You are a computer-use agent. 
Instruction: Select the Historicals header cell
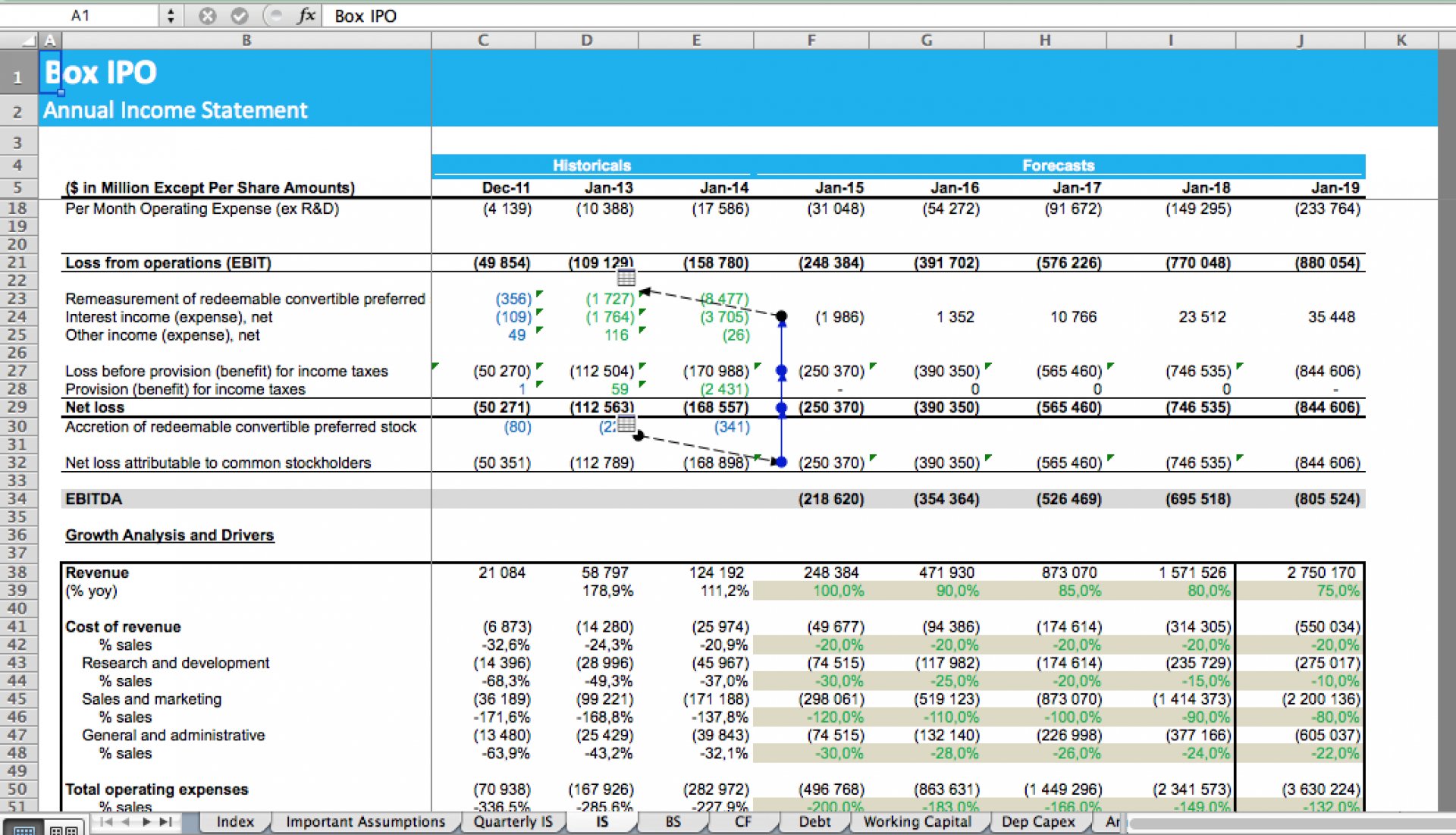[591, 165]
